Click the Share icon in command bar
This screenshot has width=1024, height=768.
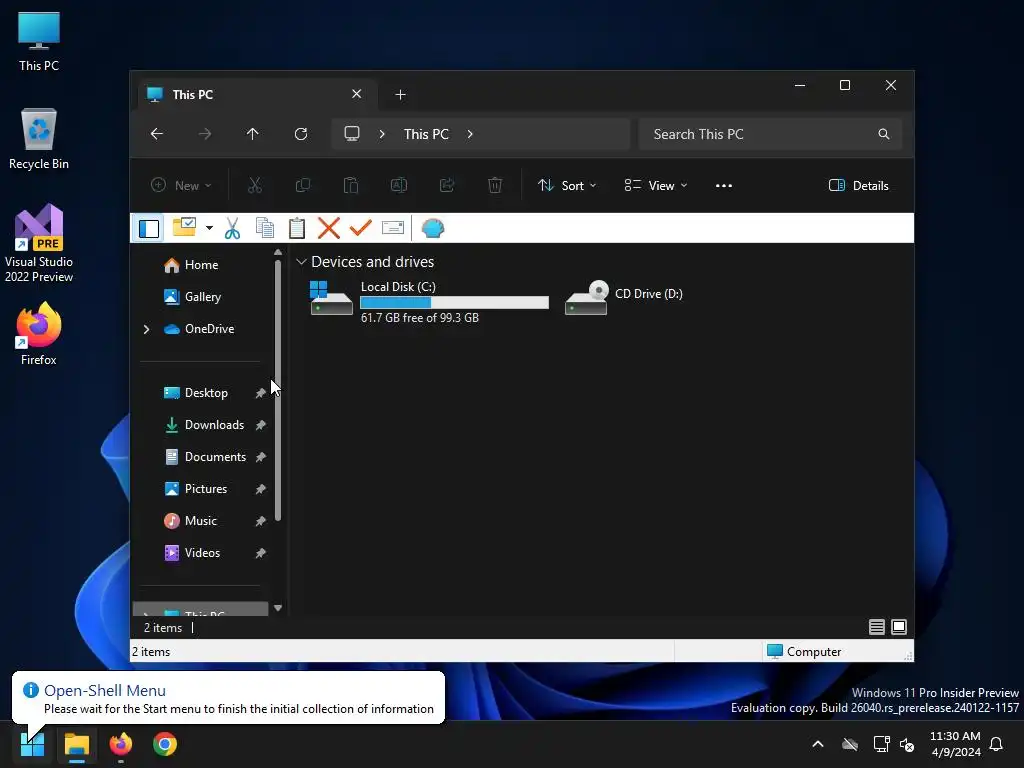coord(447,185)
